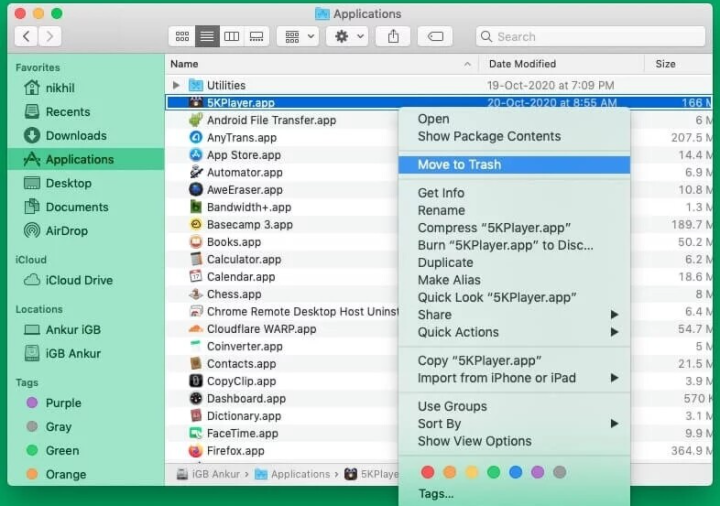Expand Import from iPhone or iPad submenu
The height and width of the screenshot is (506, 721).
[514, 378]
